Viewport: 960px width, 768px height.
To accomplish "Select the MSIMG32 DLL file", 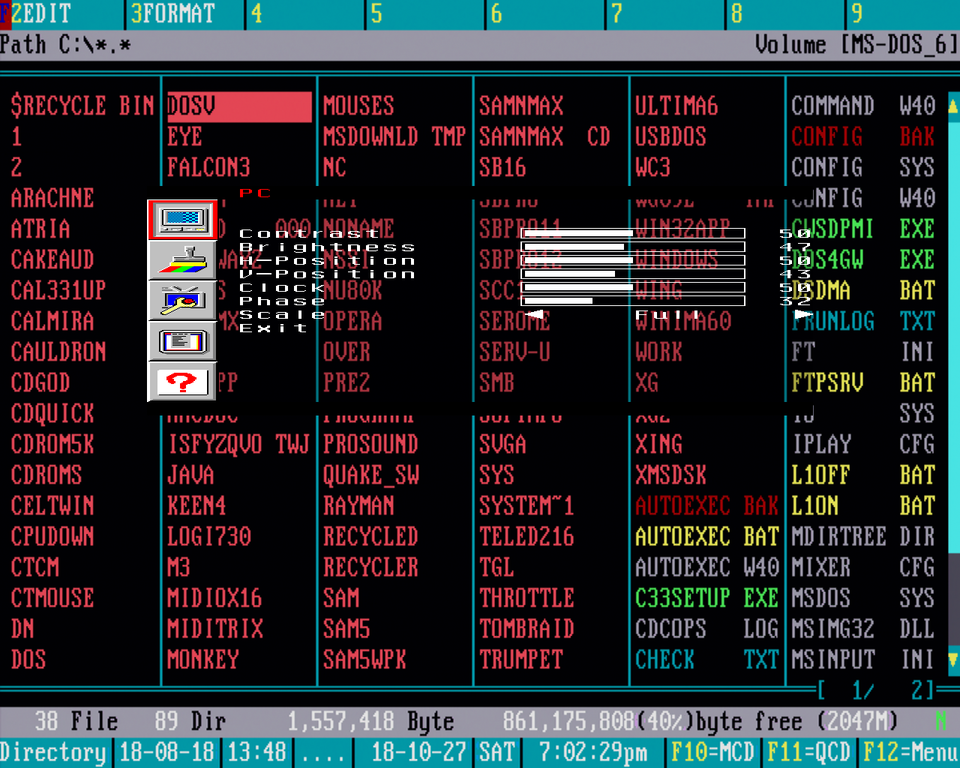I will click(x=863, y=629).
